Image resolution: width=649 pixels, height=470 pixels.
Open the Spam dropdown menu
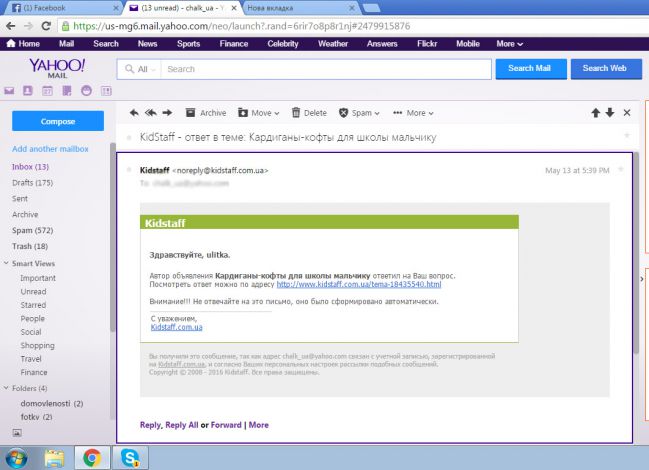point(359,113)
